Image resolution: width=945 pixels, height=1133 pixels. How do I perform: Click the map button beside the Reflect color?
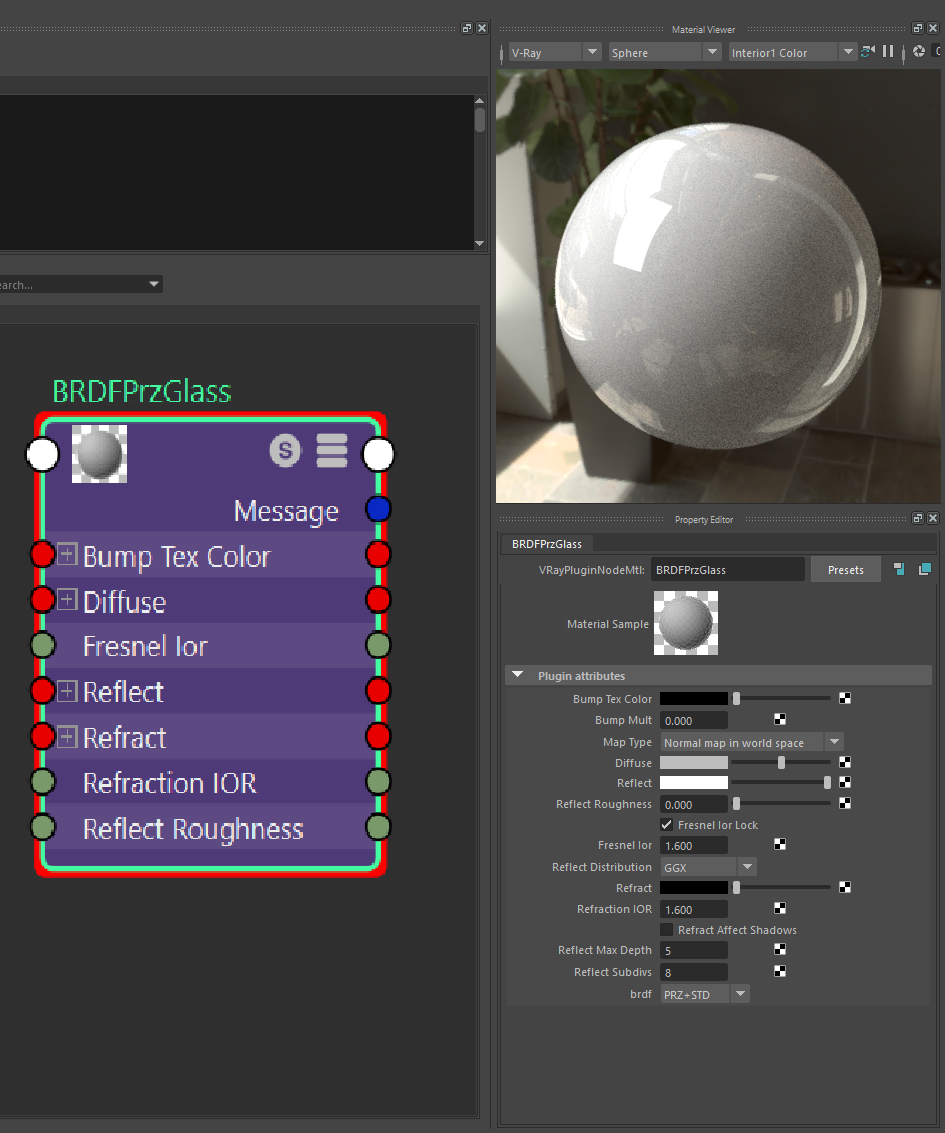click(845, 783)
